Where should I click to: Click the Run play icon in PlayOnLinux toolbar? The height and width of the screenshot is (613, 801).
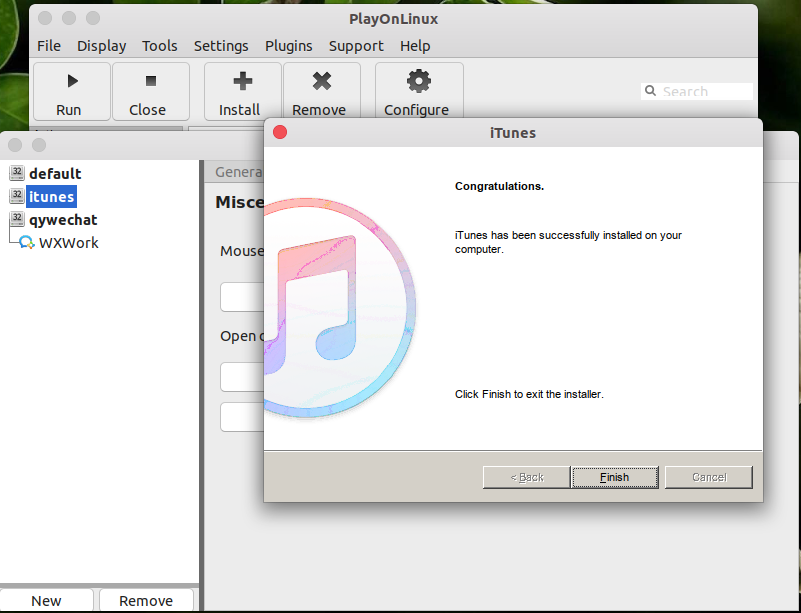point(73,81)
